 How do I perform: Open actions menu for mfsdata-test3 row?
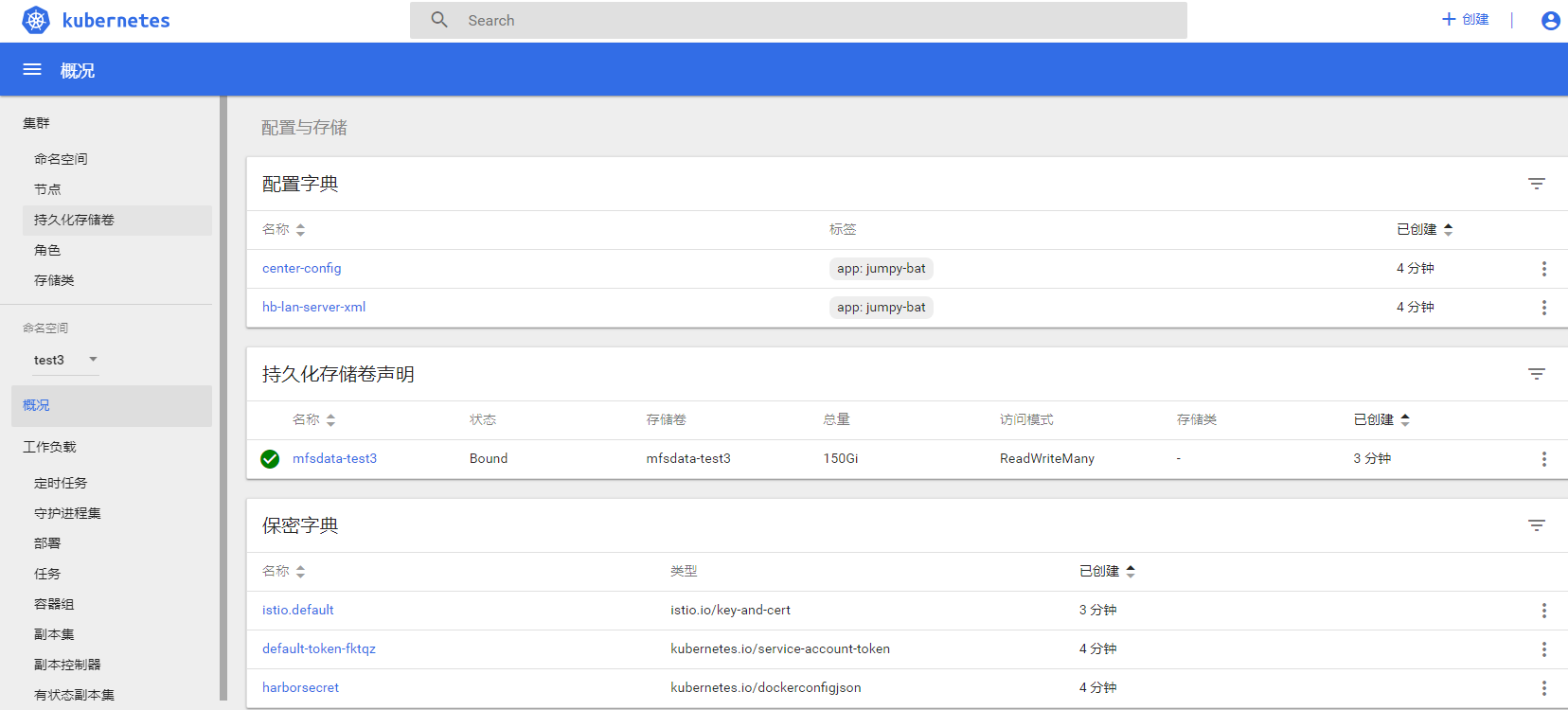1543,459
